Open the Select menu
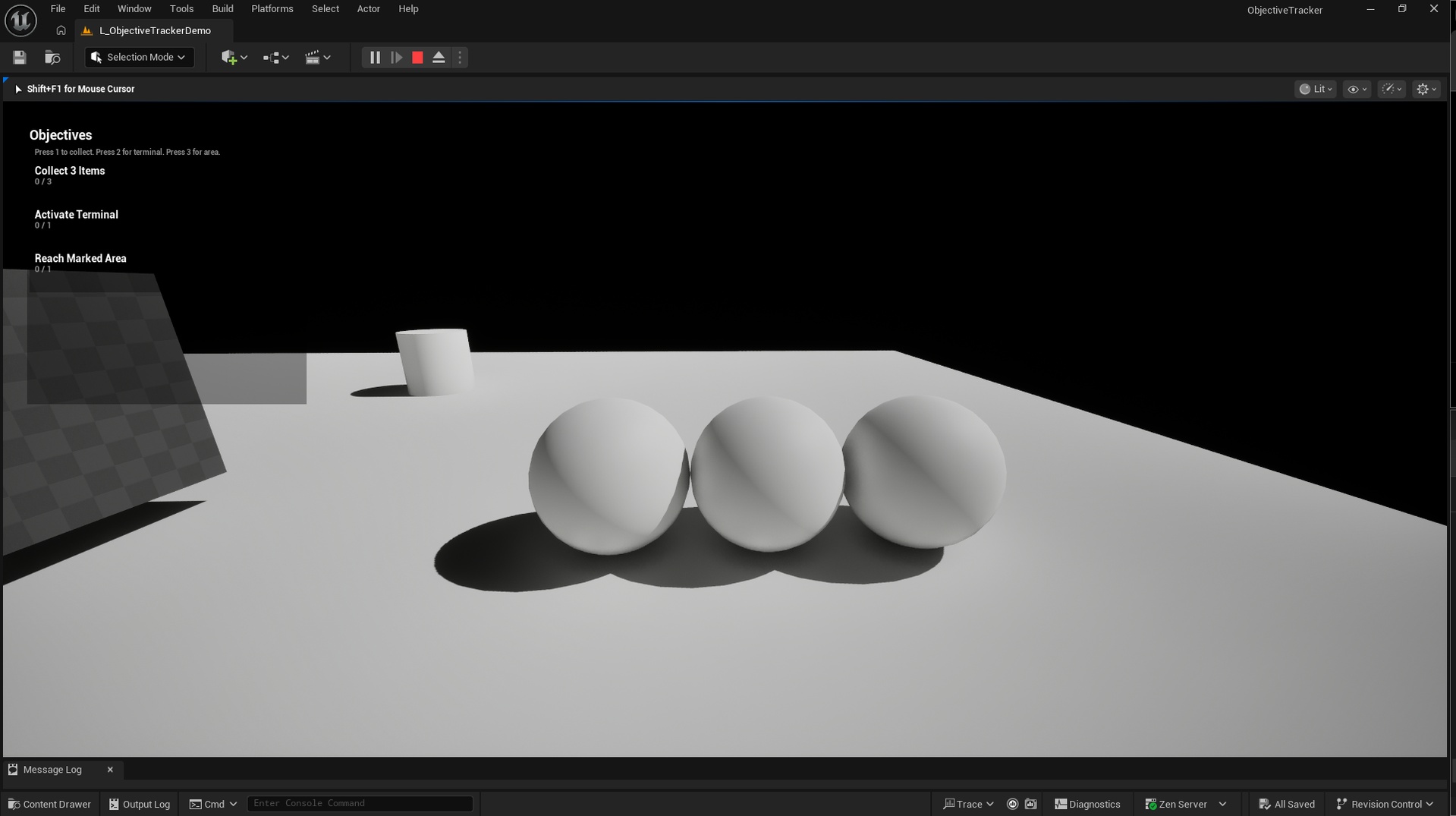Screen dimensions: 1456x816 coord(325,9)
